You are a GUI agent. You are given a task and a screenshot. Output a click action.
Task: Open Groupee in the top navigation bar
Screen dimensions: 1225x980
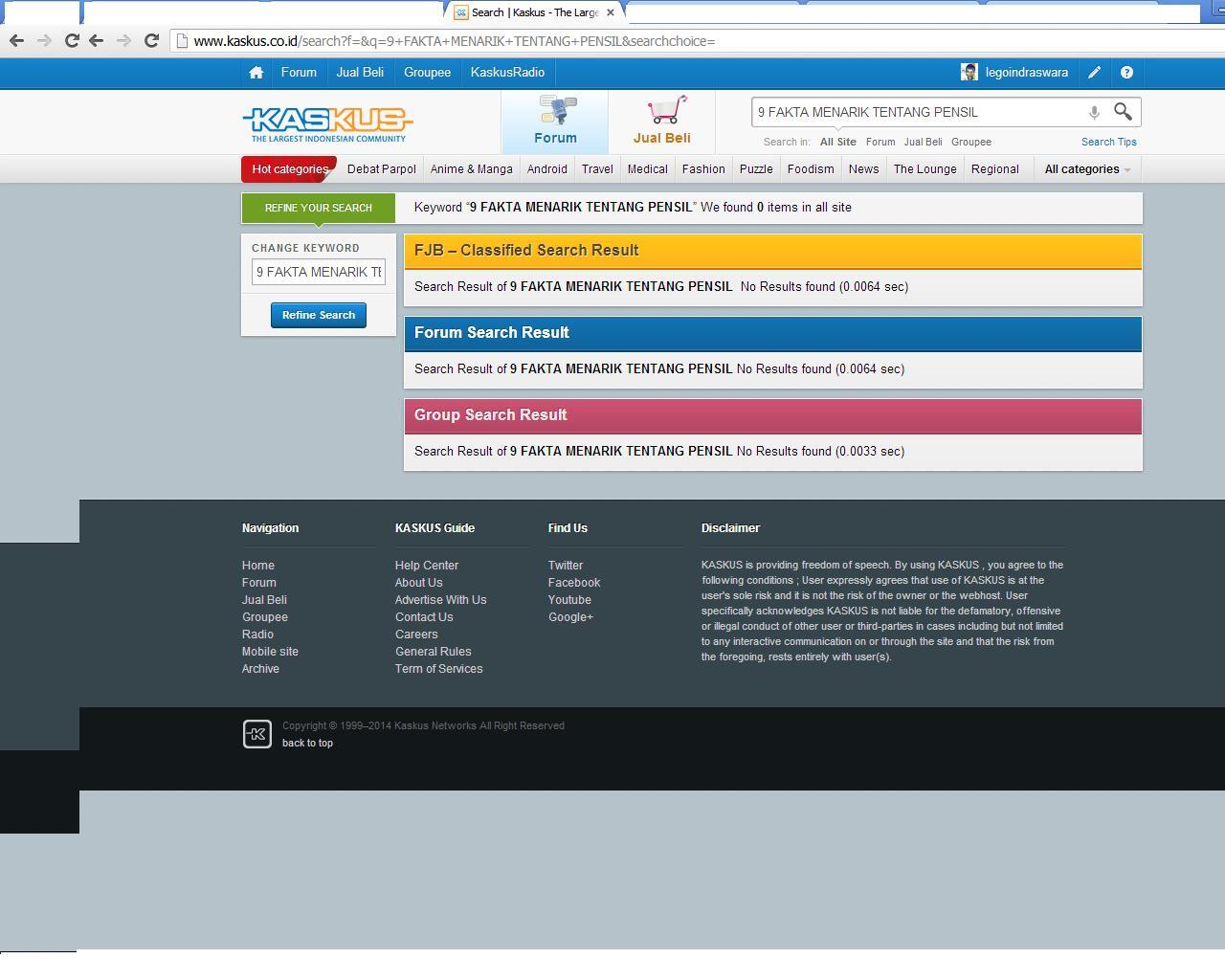click(427, 73)
